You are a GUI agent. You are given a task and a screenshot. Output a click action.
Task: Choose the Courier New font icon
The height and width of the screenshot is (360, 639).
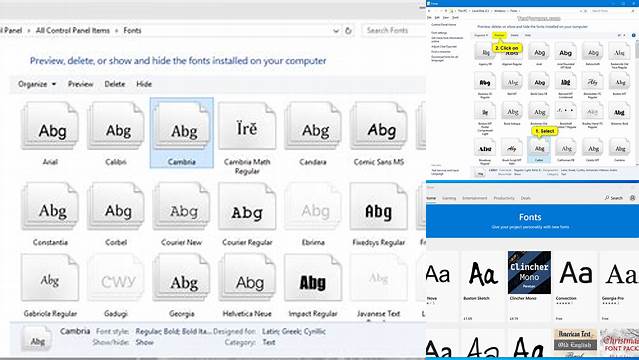181,206
